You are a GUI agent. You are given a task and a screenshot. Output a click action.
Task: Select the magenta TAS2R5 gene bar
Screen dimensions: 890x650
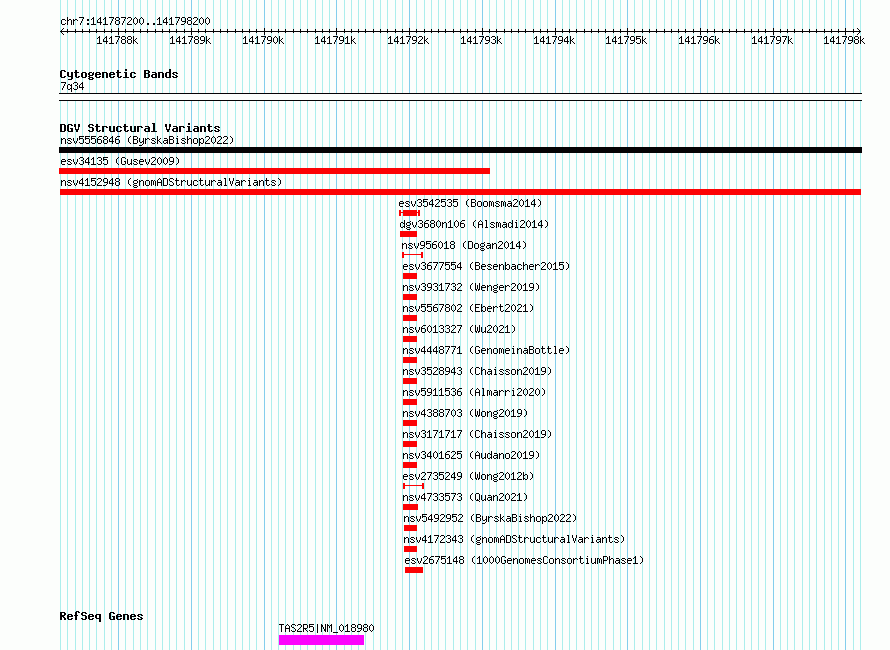(321, 640)
